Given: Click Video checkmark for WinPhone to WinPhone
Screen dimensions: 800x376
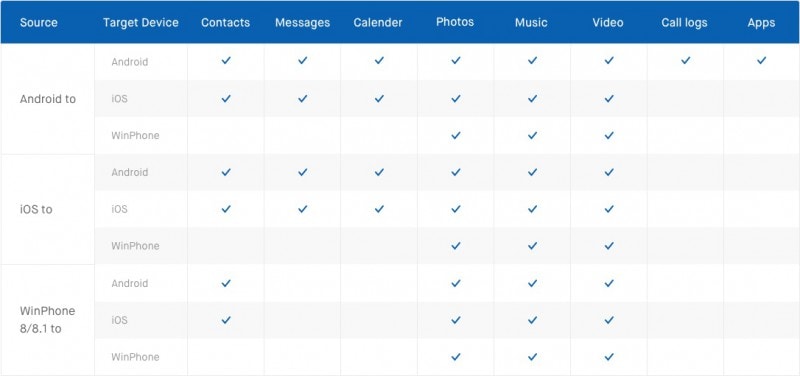Looking at the screenshot, I should tap(609, 357).
